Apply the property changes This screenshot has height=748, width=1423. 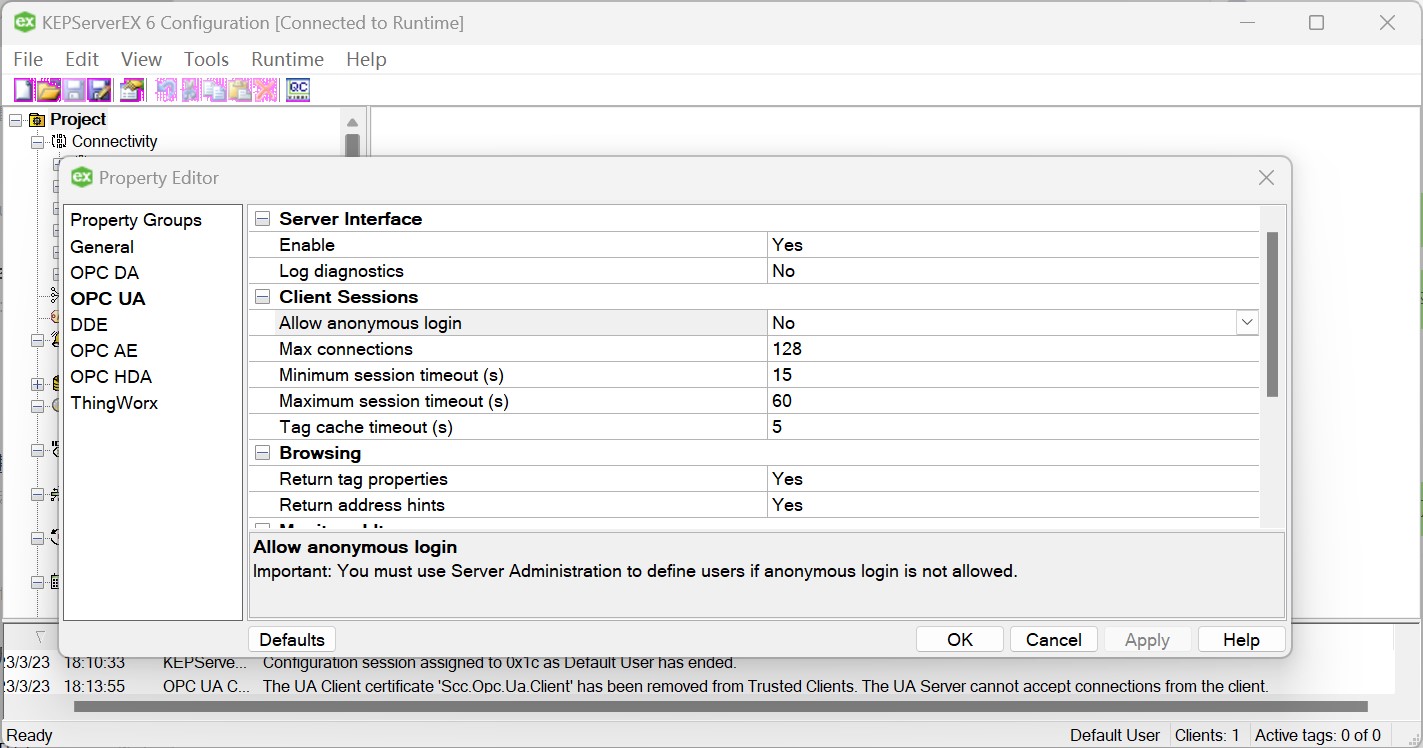[x=1147, y=639]
